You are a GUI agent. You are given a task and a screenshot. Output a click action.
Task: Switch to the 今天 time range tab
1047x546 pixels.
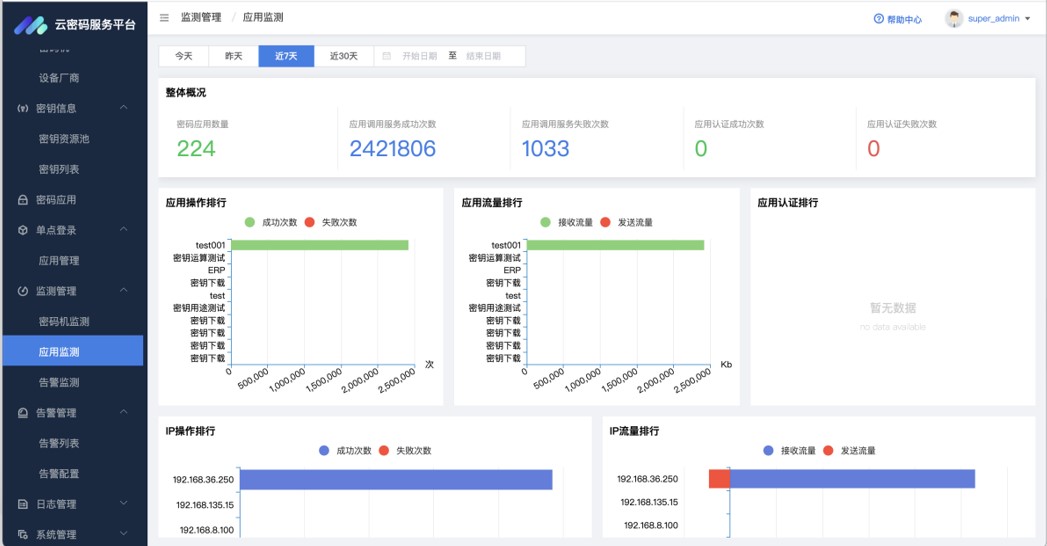pyautogui.click(x=183, y=56)
